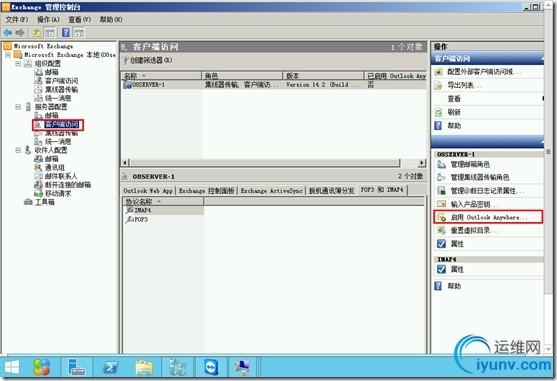Open PowerShell from the taskbar
Viewport: 557px width, 381px height.
click(110, 367)
